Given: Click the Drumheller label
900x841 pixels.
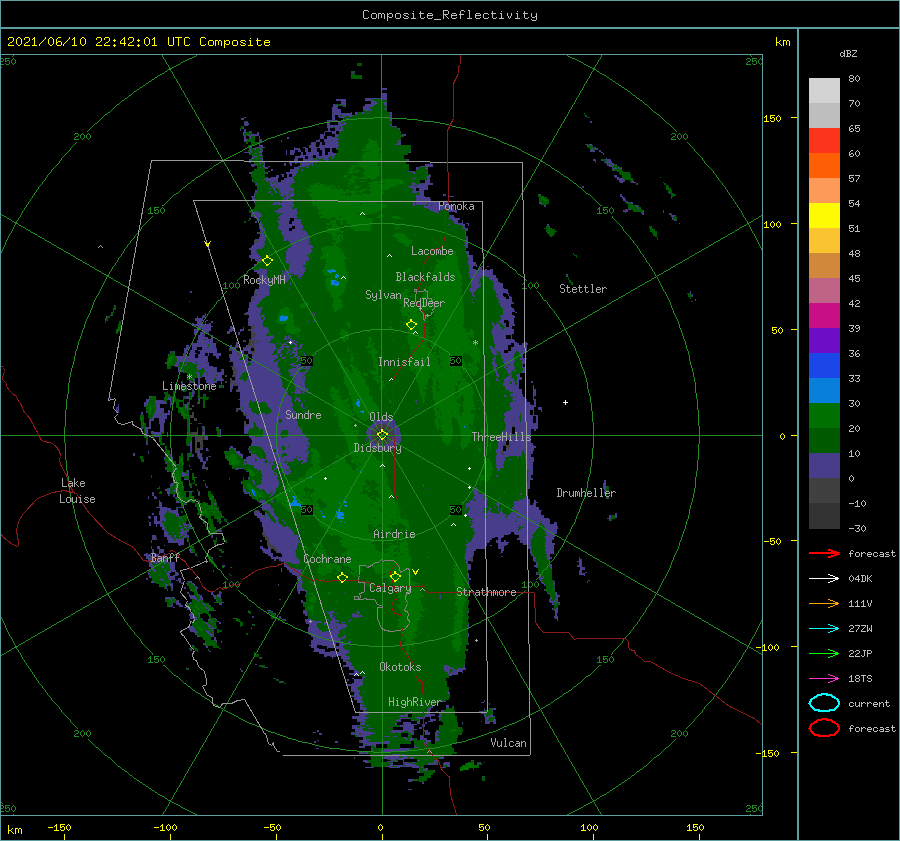Looking at the screenshot, I should click(x=586, y=493).
